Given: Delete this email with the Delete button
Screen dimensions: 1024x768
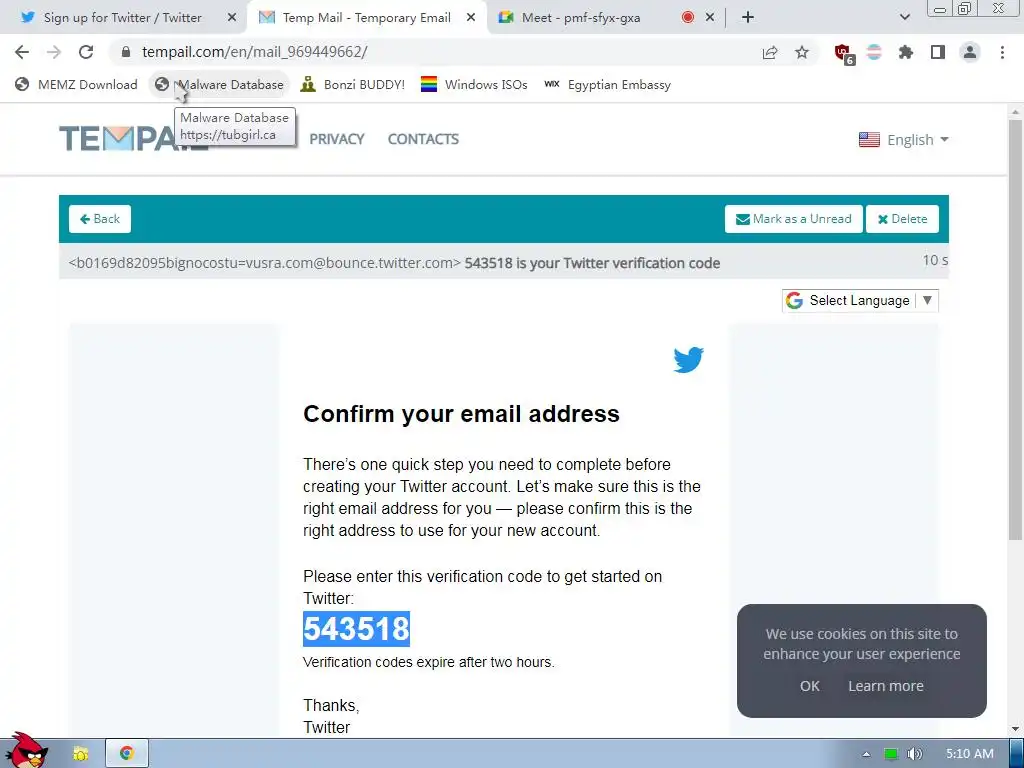Looking at the screenshot, I should coord(902,219).
